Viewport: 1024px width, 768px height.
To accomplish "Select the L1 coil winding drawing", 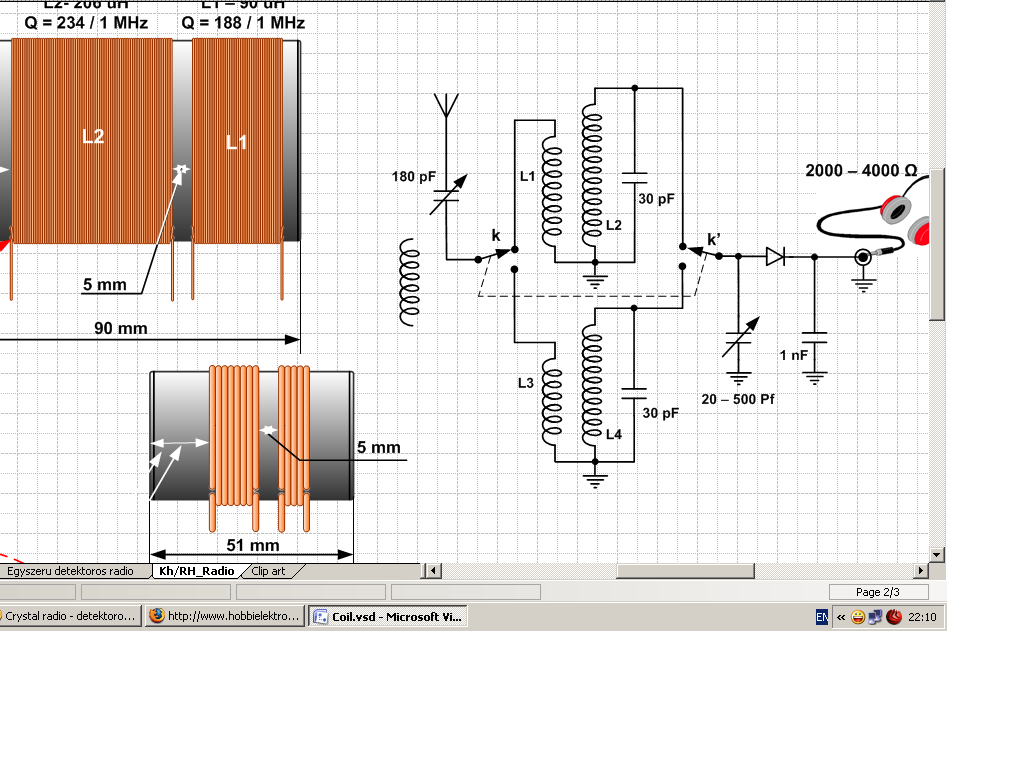I will click(x=237, y=140).
